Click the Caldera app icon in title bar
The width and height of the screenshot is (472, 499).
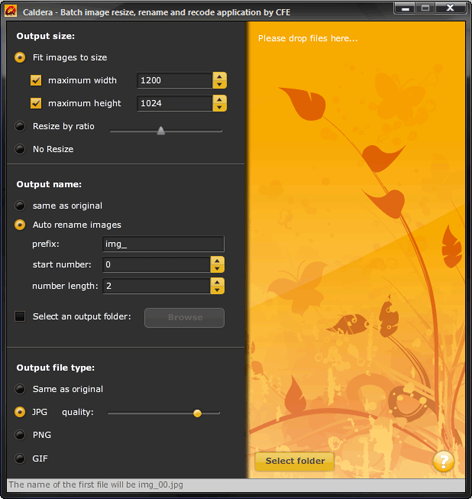(11, 11)
